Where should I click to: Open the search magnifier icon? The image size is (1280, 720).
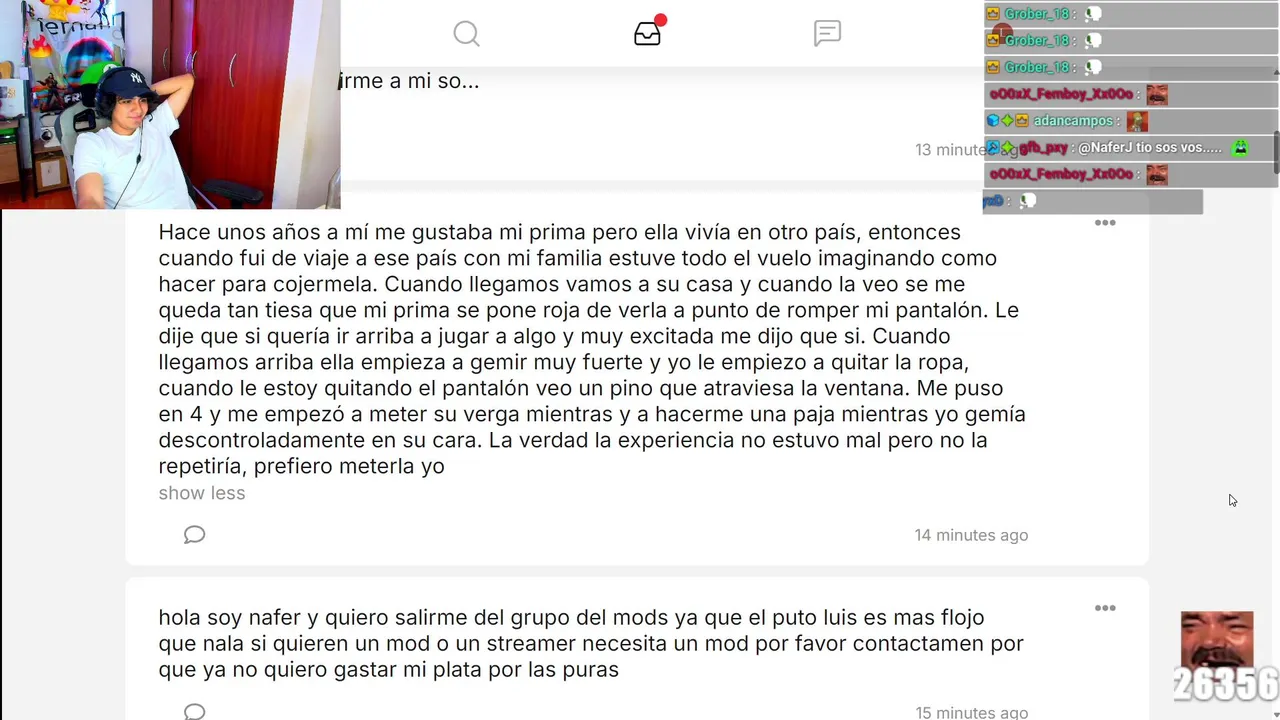click(x=466, y=34)
